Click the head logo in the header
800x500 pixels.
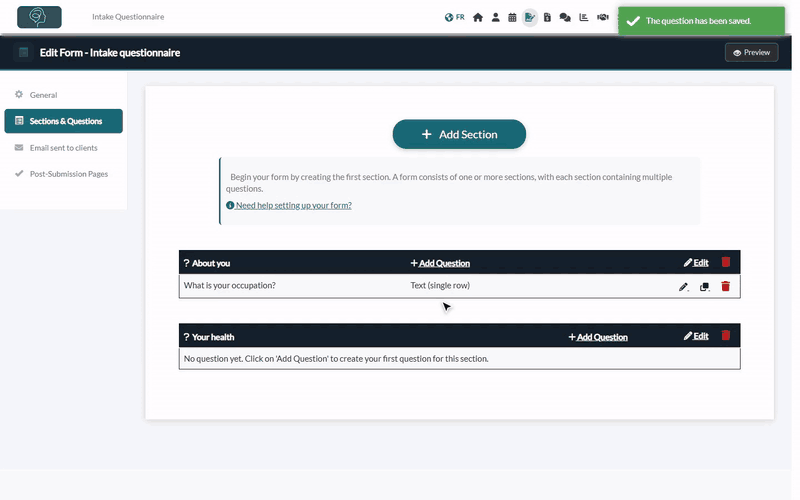(x=39, y=17)
